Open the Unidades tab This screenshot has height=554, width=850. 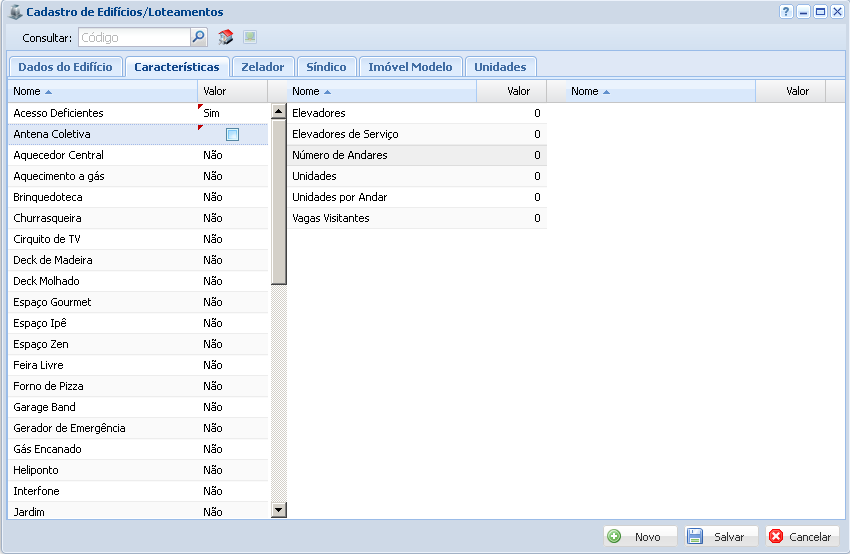click(x=500, y=67)
